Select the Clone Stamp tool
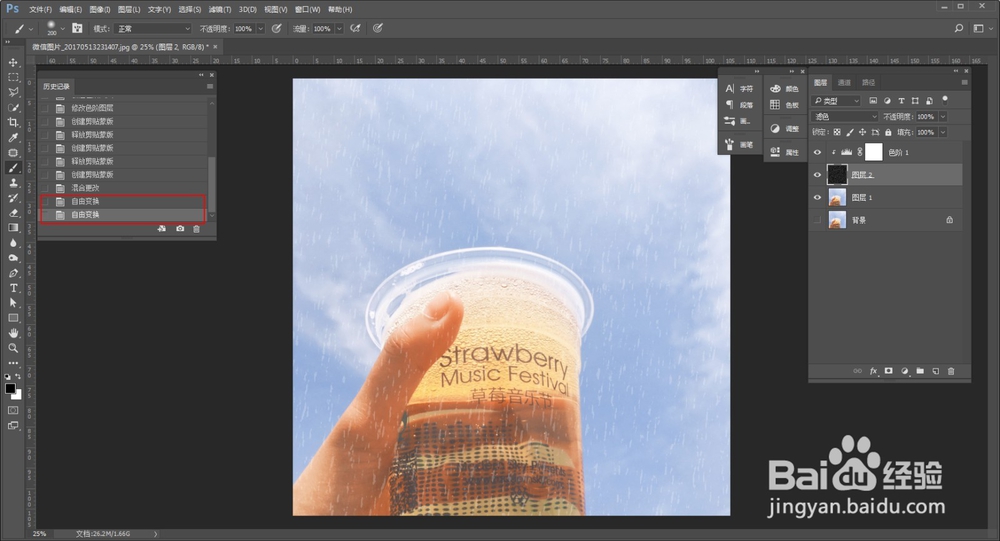The image size is (1000, 541). pos(13,183)
